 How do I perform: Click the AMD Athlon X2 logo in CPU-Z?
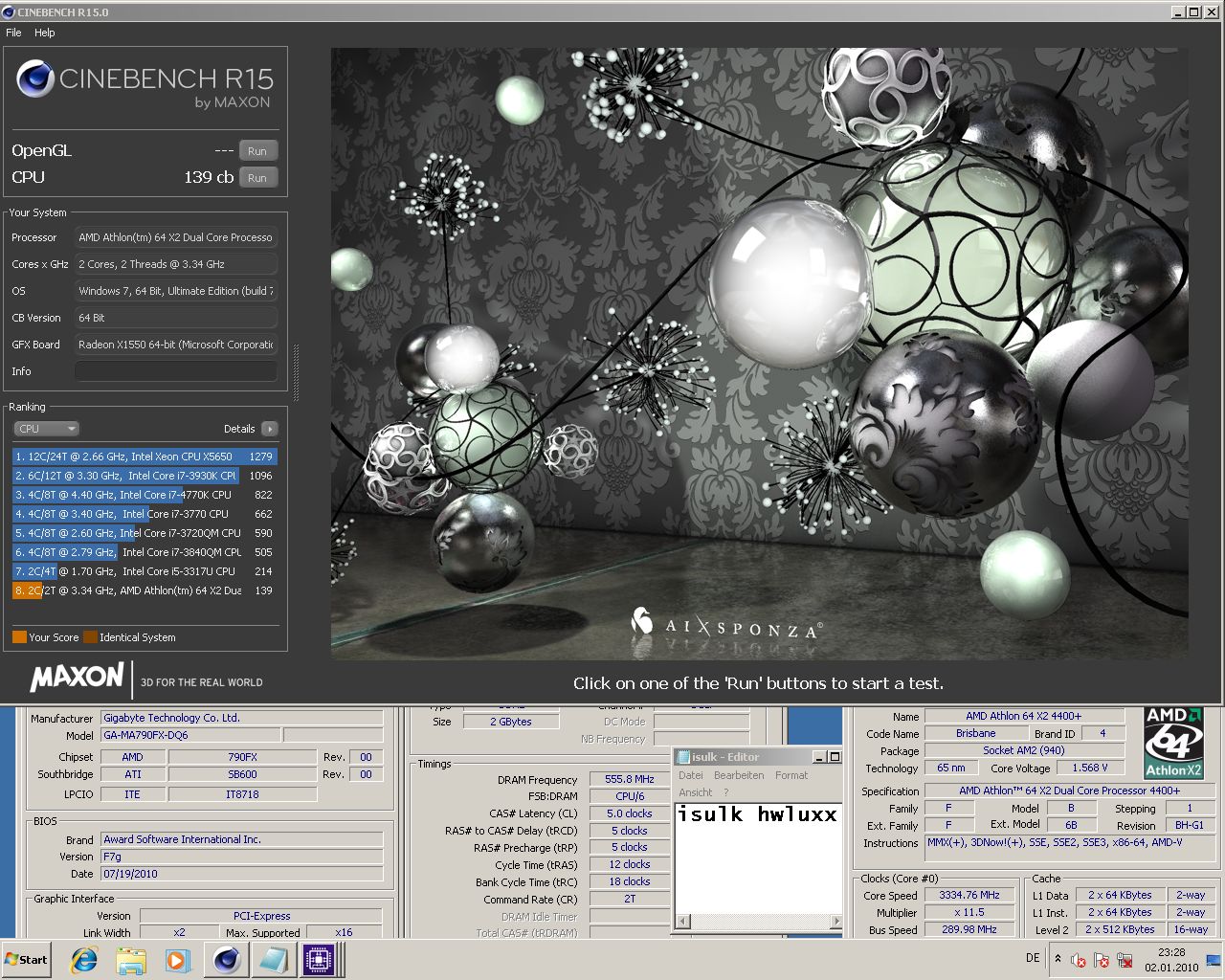(1173, 743)
